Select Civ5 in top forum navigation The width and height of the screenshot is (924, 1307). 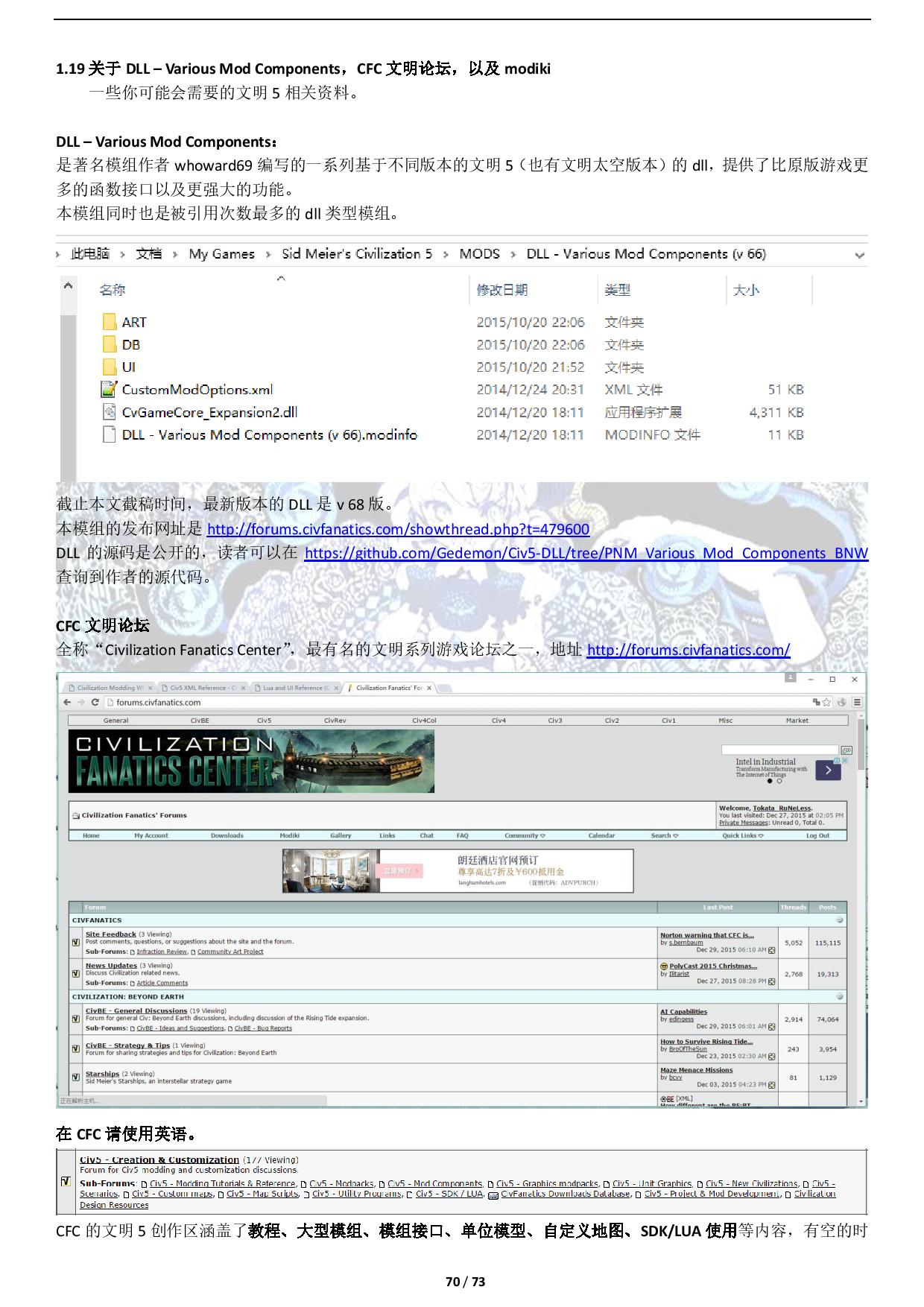coord(264,721)
